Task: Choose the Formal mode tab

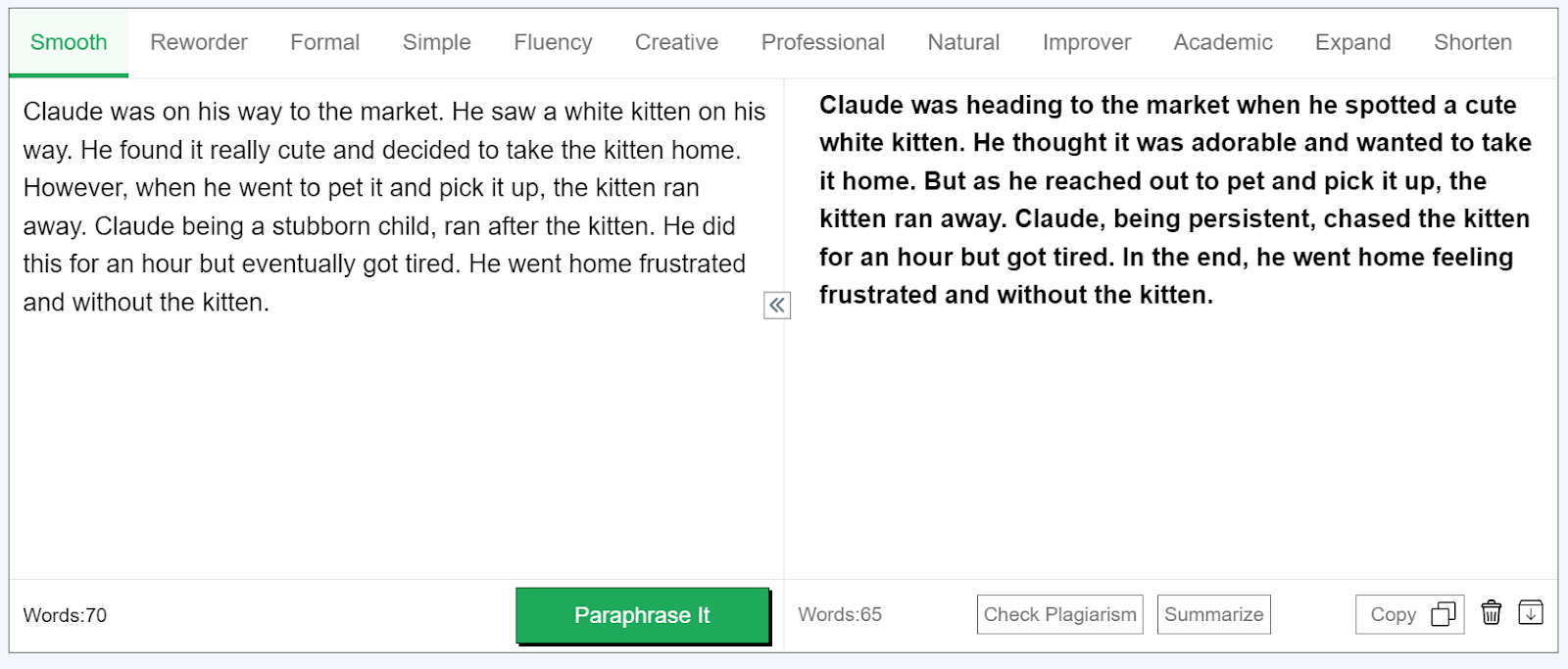Action: pos(324,42)
